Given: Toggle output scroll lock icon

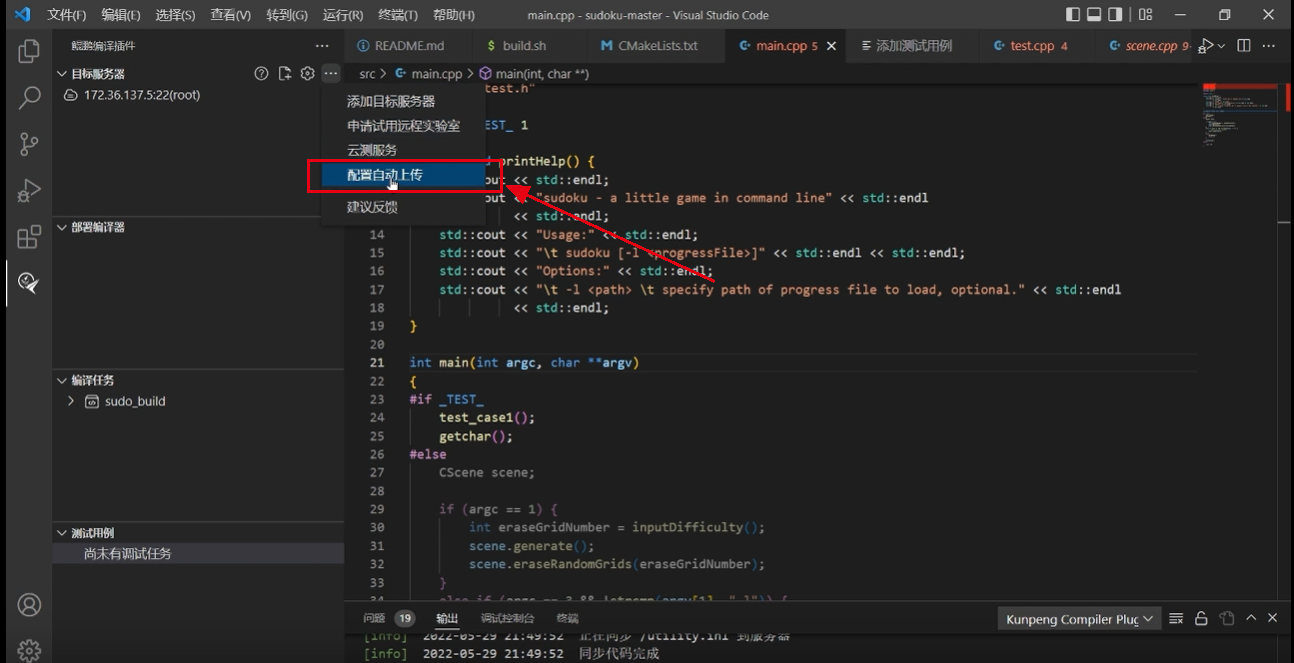Looking at the screenshot, I should pos(1202,619).
